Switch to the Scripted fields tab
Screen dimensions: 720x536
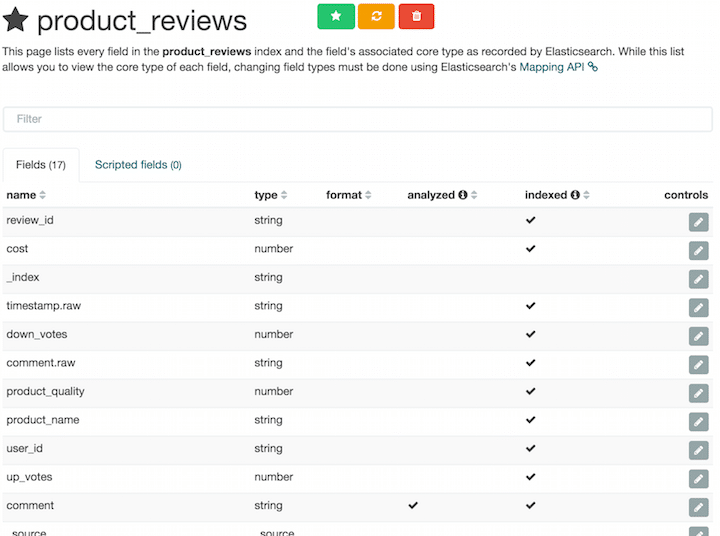[138, 165]
